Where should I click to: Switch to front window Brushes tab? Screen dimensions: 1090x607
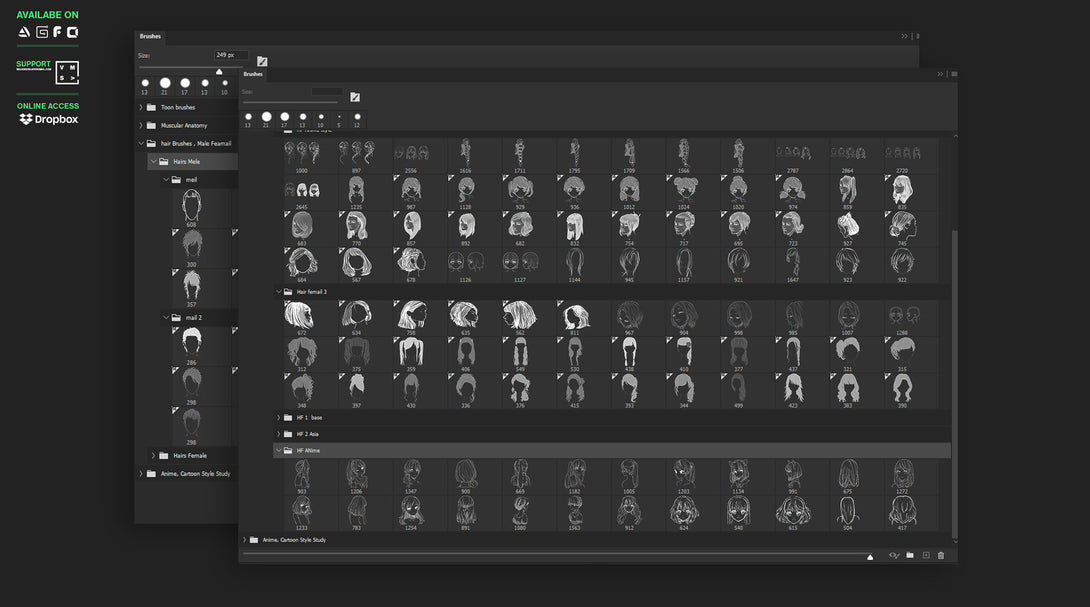(x=253, y=74)
